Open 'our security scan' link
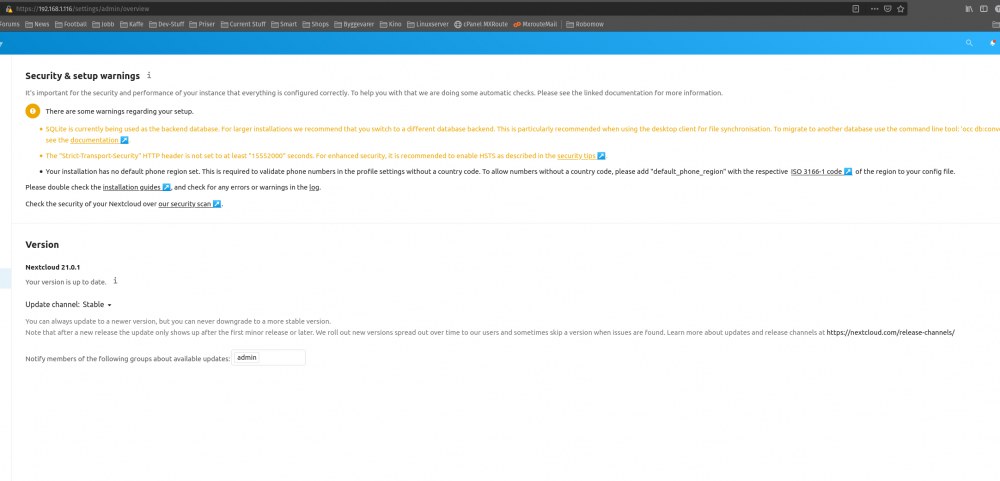Screen dimensions: 1000x481 (189, 204)
